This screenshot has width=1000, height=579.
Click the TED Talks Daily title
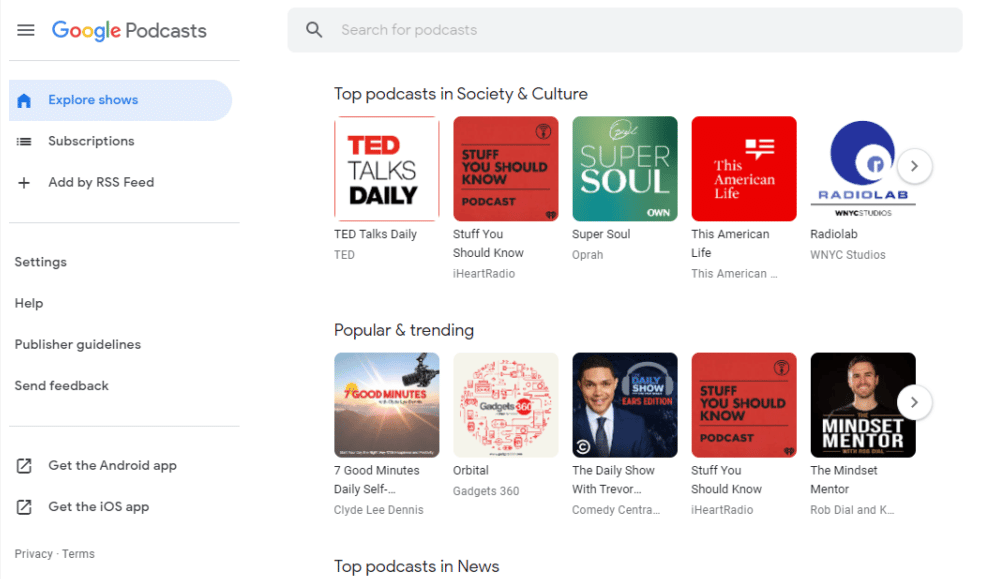[376, 234]
